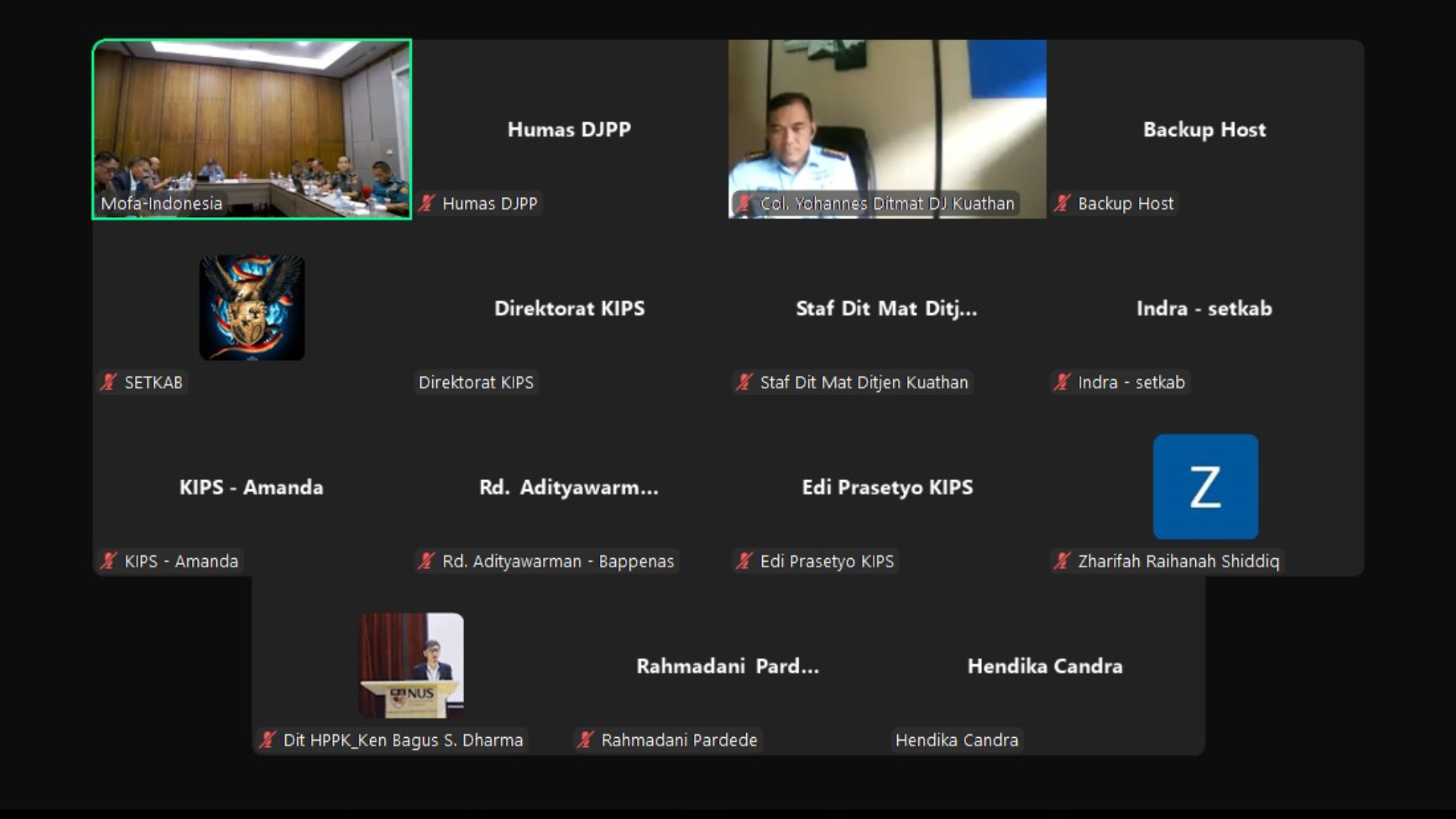Screen dimensions: 1456x819
Task: Click muted mic icon on Col. Yohannes video
Action: (x=745, y=203)
